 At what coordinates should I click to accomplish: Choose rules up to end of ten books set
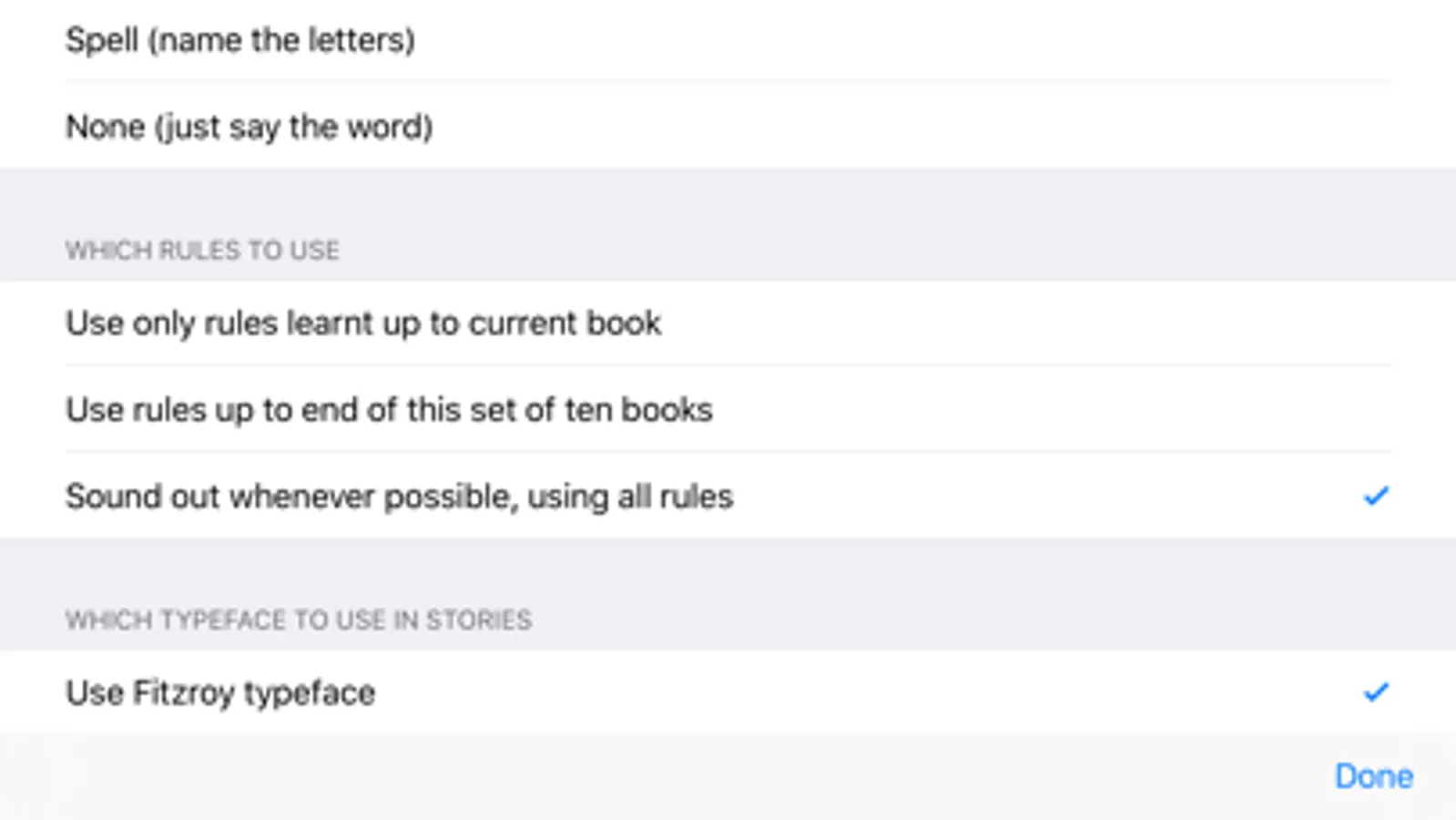pyautogui.click(x=389, y=410)
